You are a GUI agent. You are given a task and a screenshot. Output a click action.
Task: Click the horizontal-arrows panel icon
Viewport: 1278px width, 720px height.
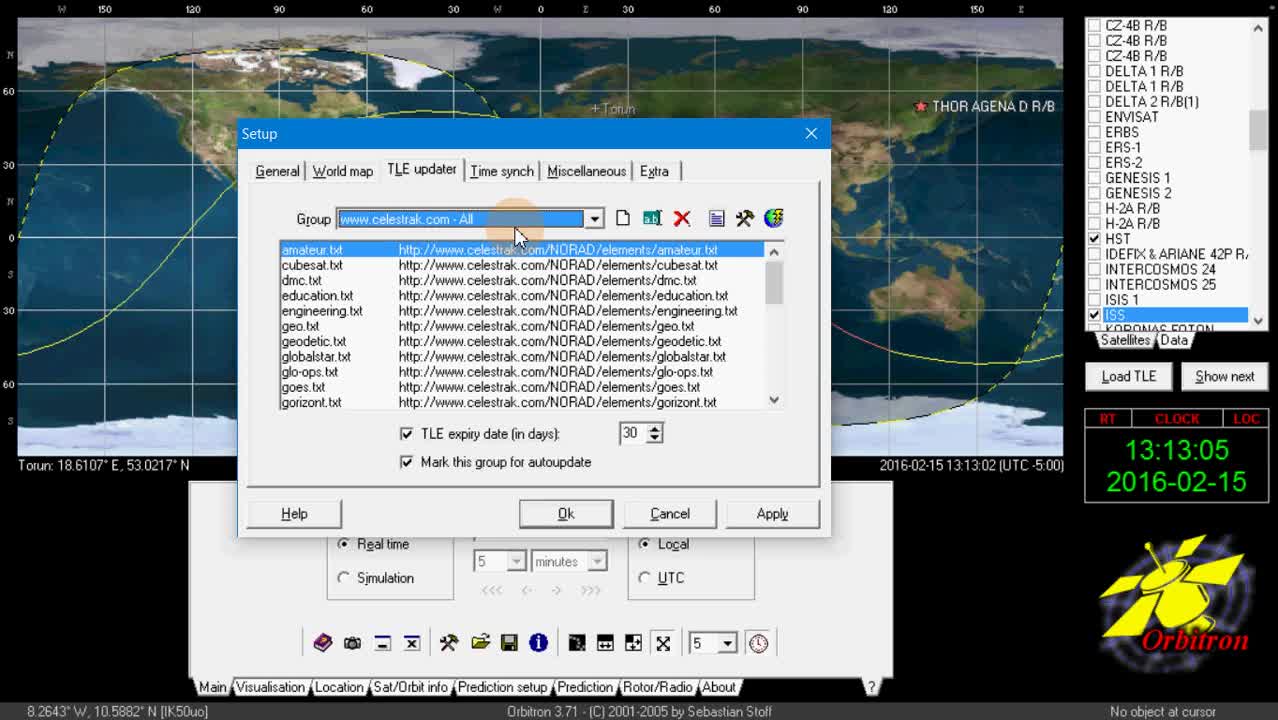[x=605, y=643]
